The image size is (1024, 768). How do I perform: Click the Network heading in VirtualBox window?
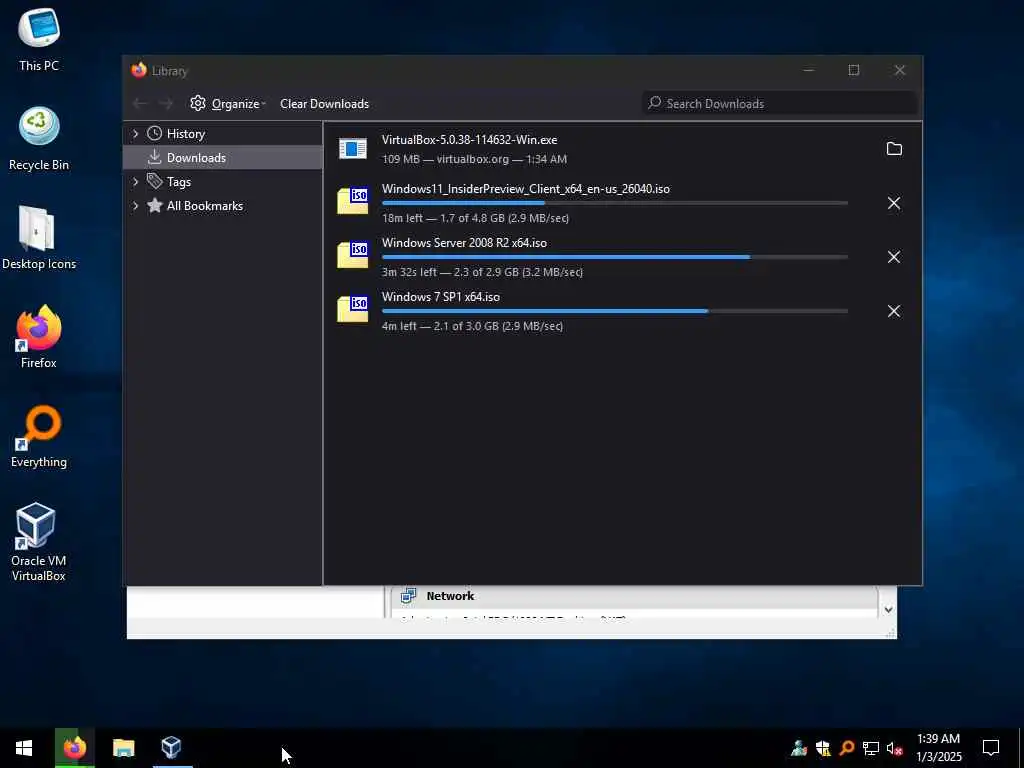[450, 596]
